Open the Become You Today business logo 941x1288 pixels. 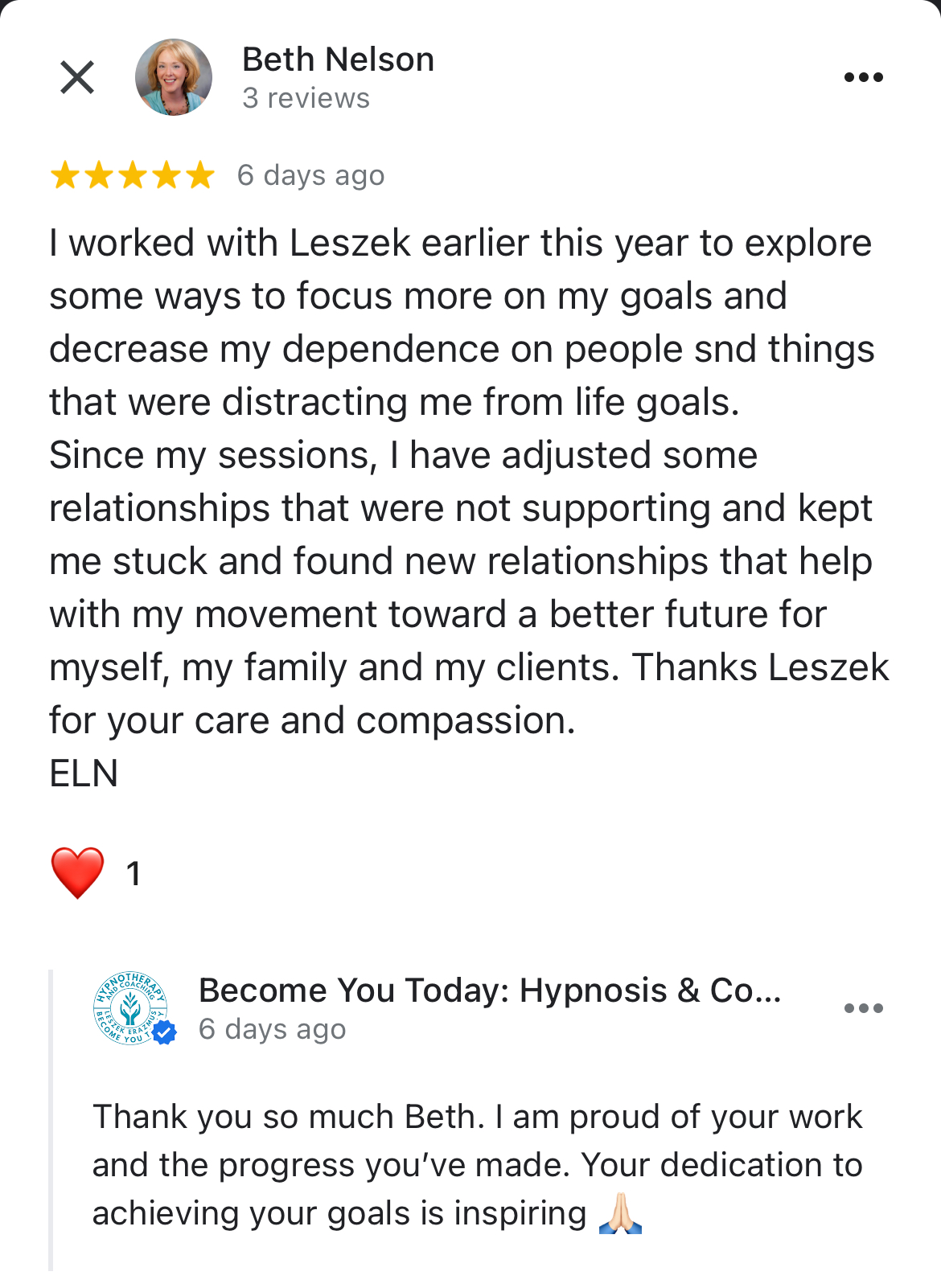[129, 1007]
